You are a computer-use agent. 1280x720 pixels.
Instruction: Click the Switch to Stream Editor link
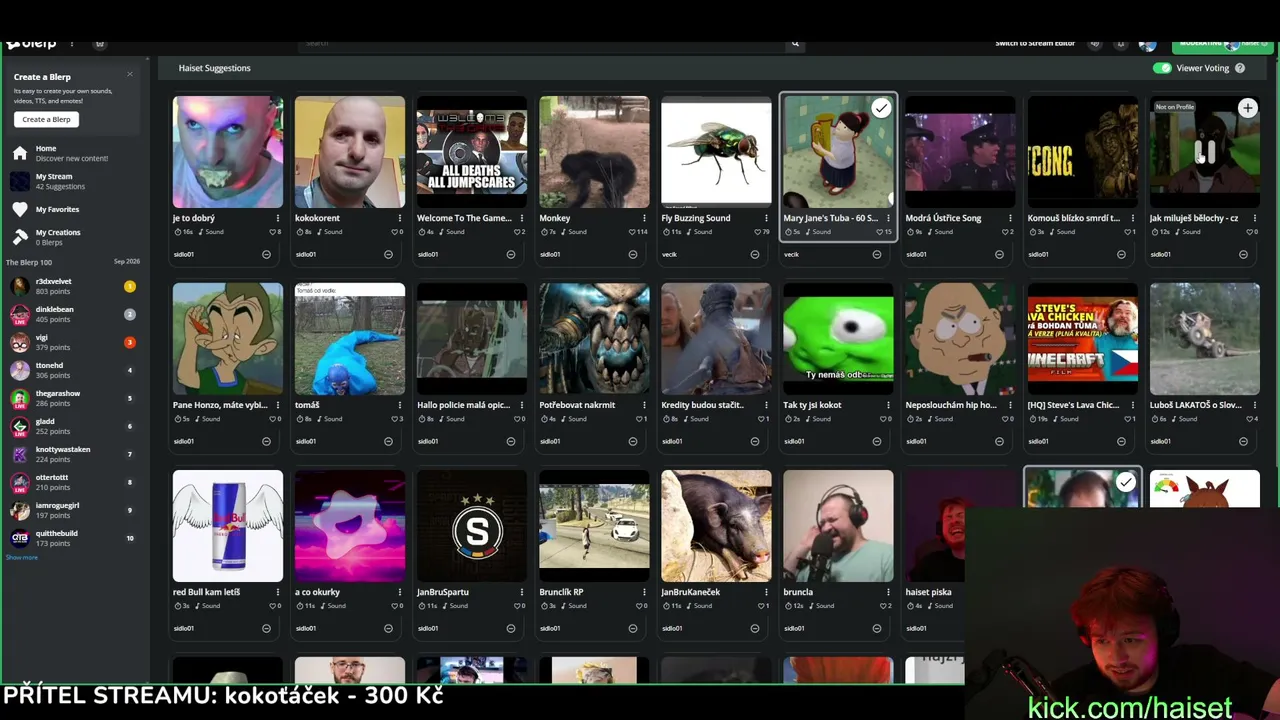pyautogui.click(x=1035, y=43)
